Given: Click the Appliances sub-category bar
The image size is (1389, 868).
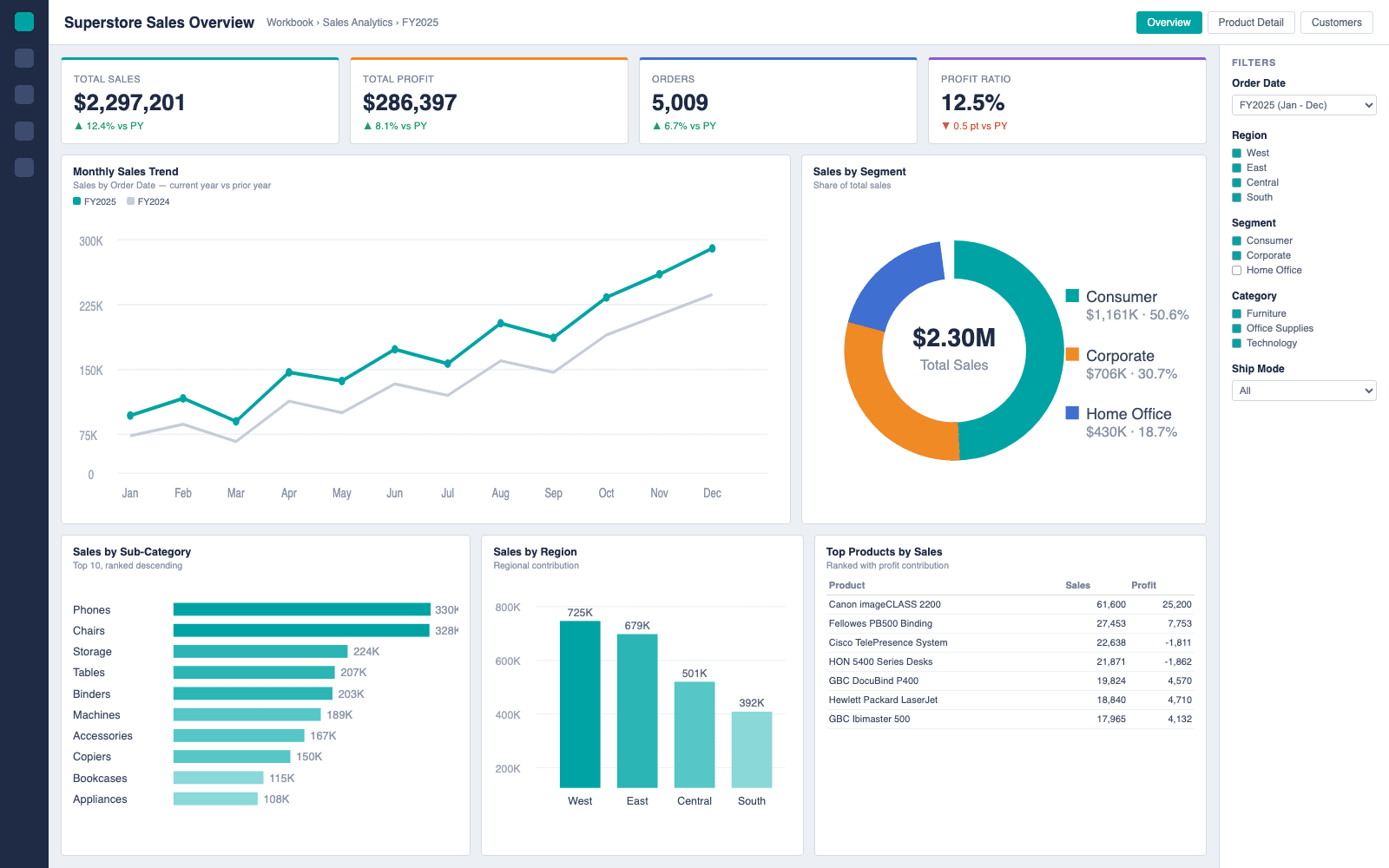Looking at the screenshot, I should click(215, 799).
